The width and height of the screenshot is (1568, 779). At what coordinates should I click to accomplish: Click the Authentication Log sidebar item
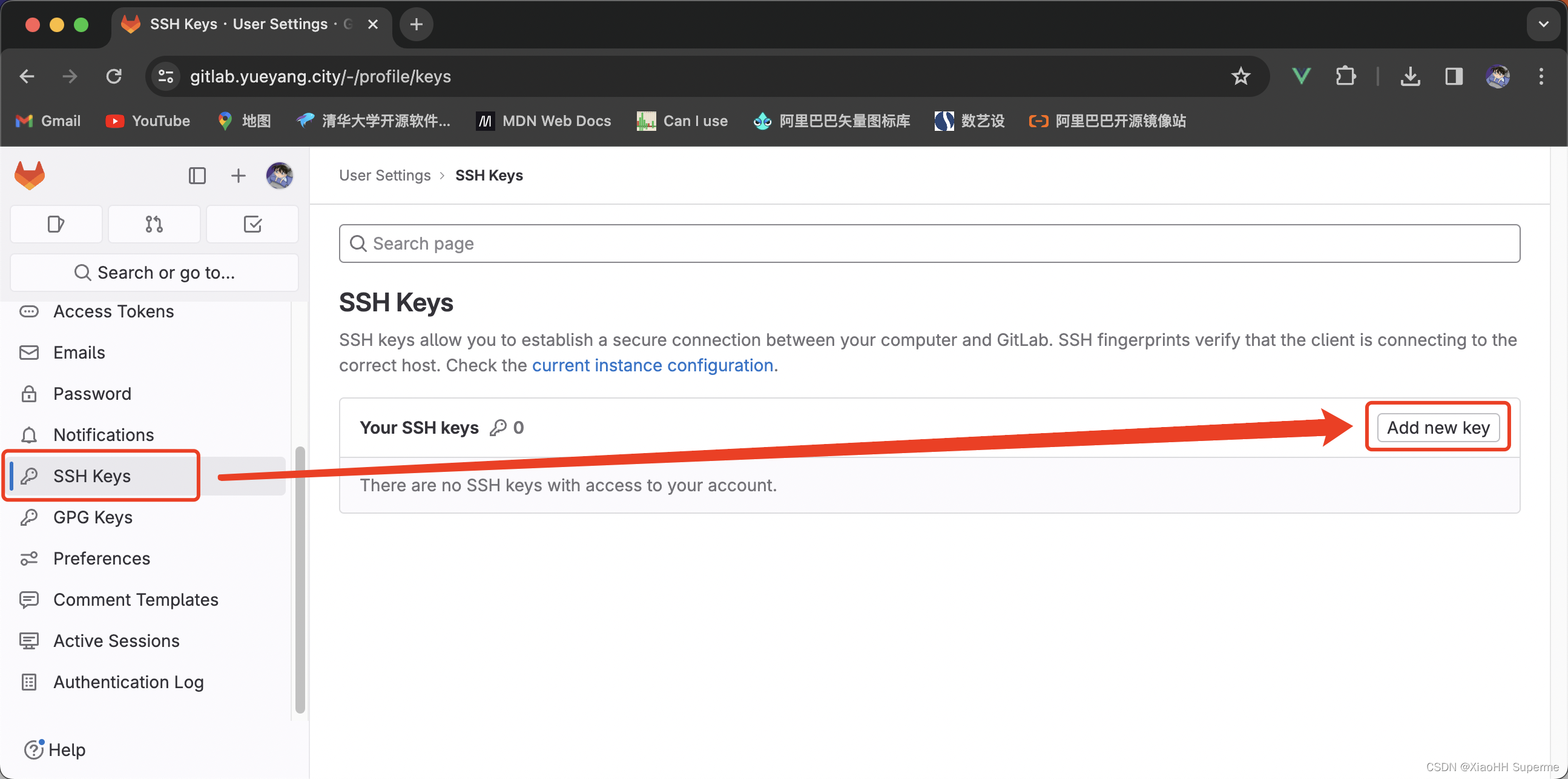pos(129,682)
